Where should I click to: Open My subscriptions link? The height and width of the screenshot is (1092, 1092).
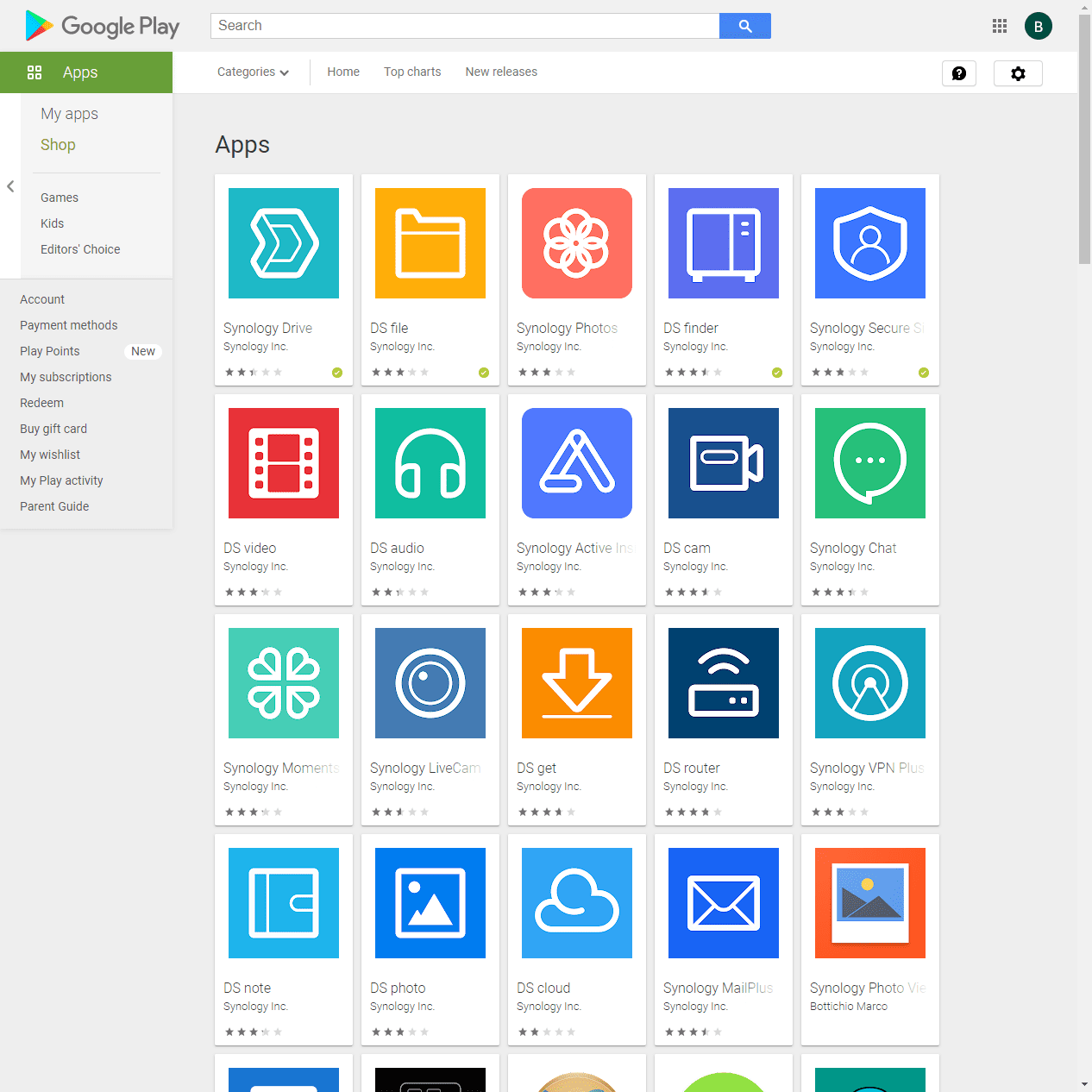(66, 377)
